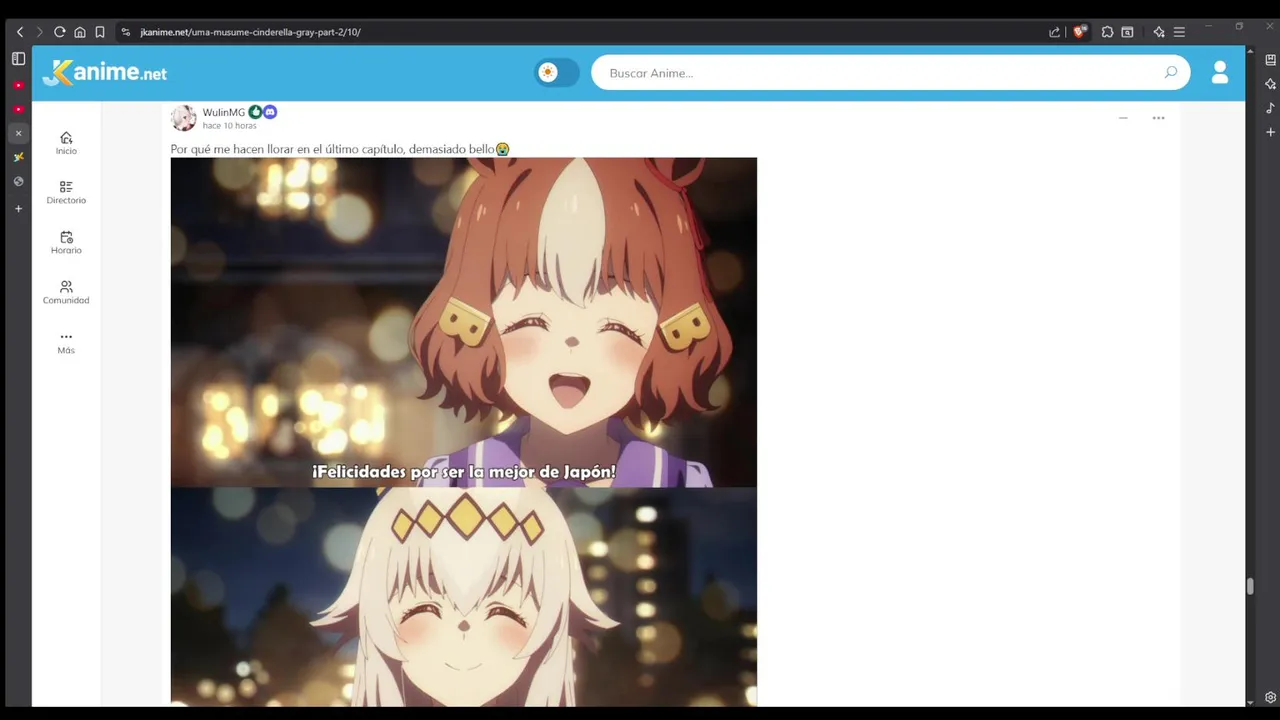The width and height of the screenshot is (1280, 720).
Task: Close the active tab with the X
Action: 18,133
